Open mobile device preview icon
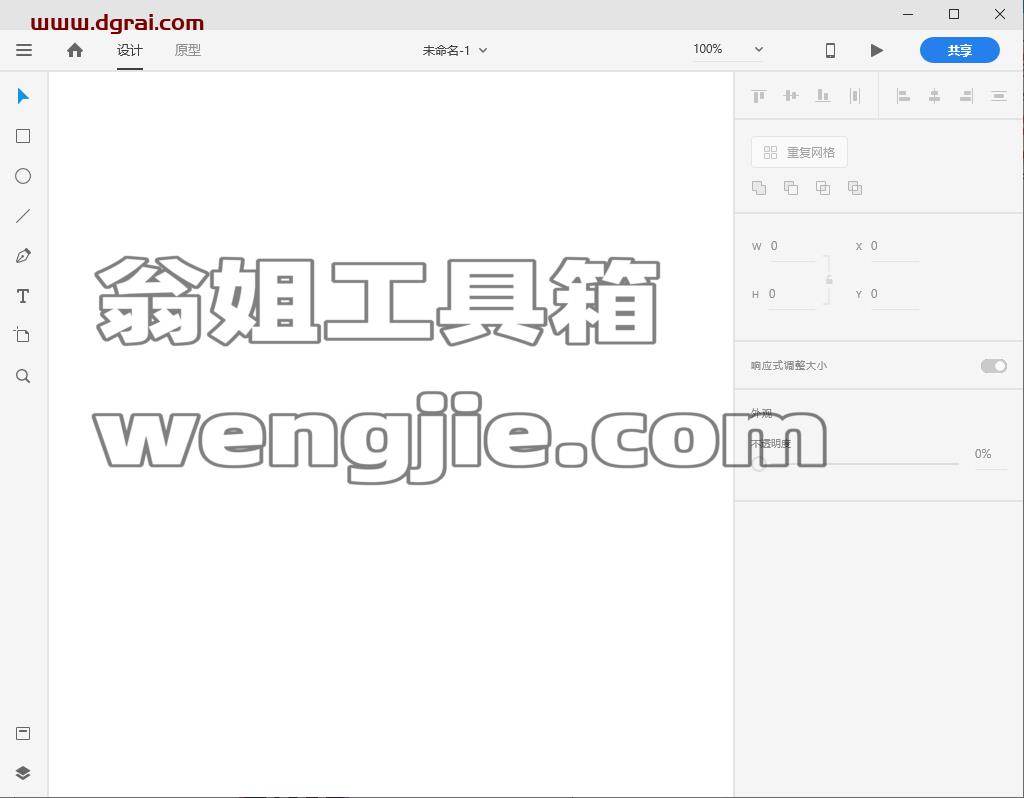 point(830,50)
